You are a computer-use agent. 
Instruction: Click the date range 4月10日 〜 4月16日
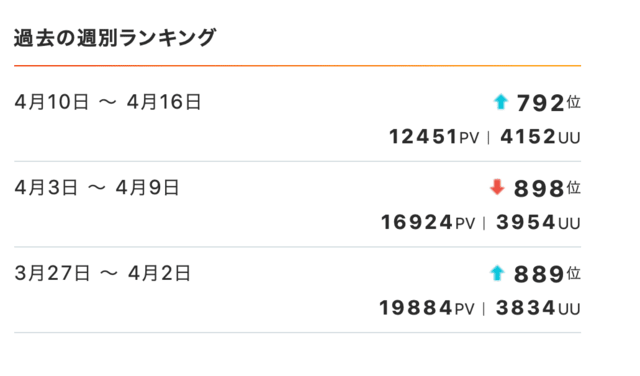[x=108, y=102]
